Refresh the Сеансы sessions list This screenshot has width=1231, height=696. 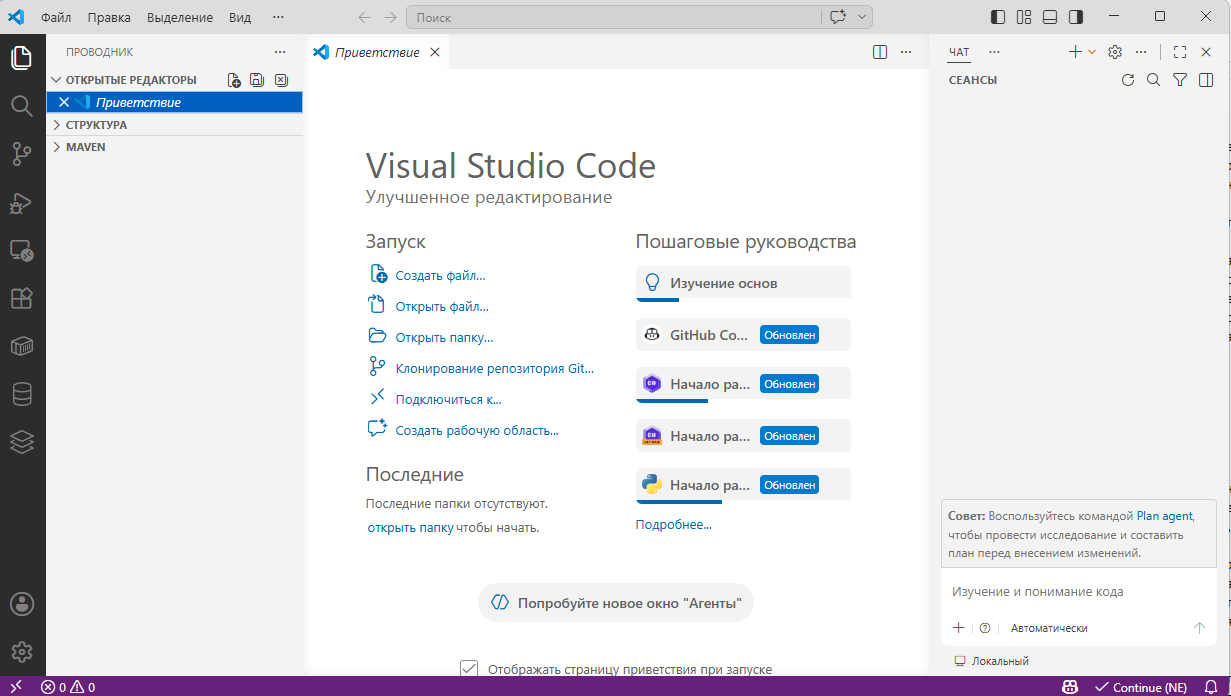[x=1128, y=80]
